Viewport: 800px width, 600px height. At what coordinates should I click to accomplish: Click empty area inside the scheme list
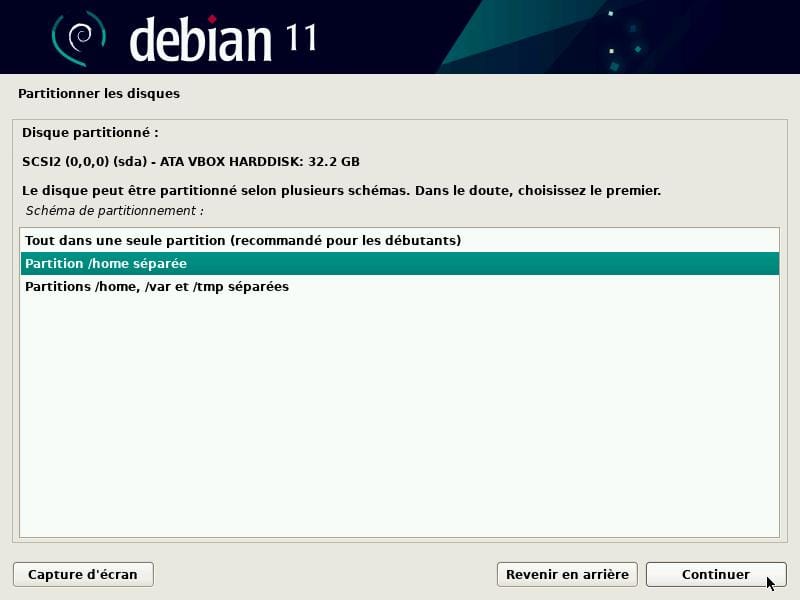400,420
